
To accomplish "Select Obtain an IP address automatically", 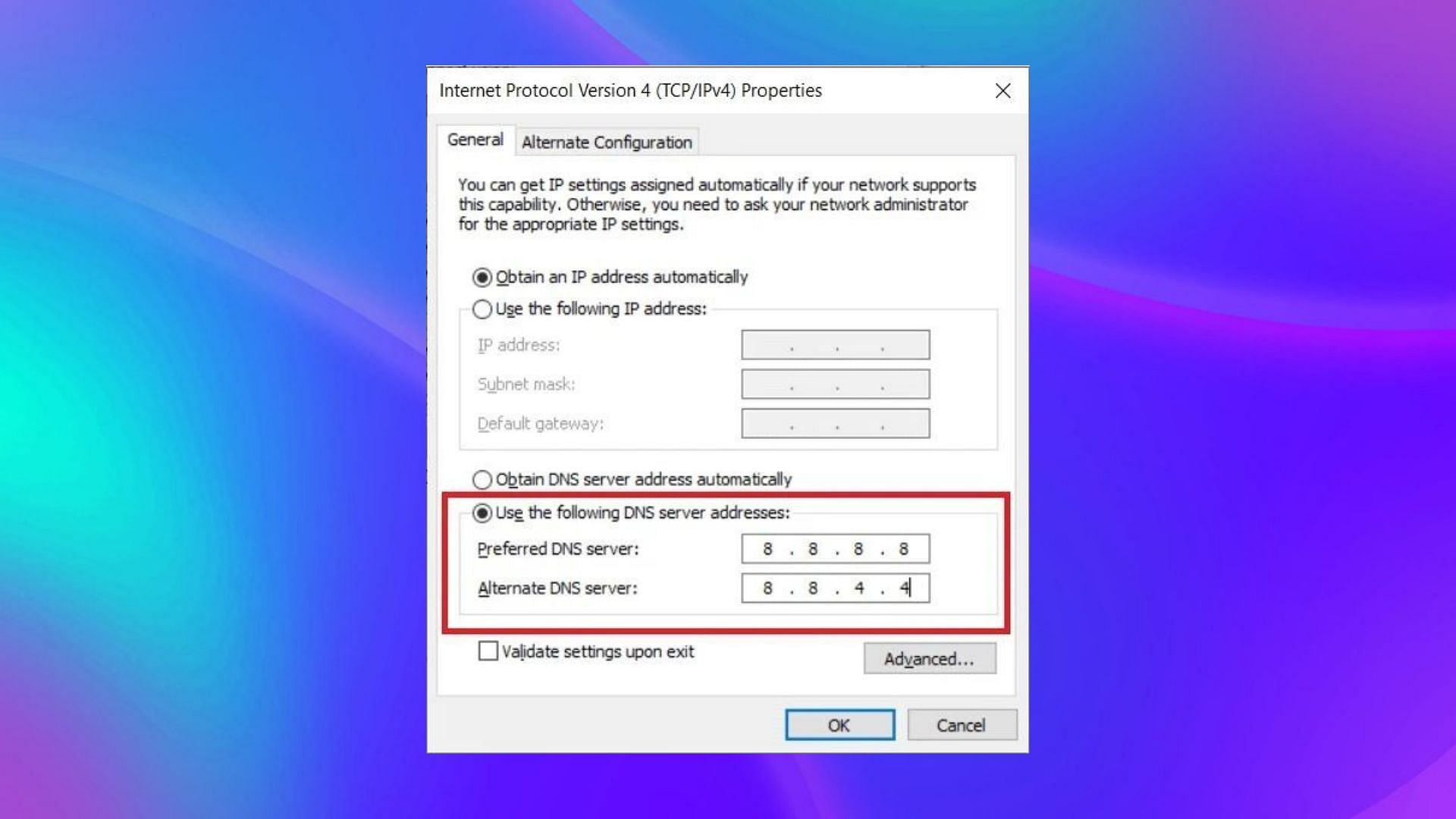I will point(610,278).
